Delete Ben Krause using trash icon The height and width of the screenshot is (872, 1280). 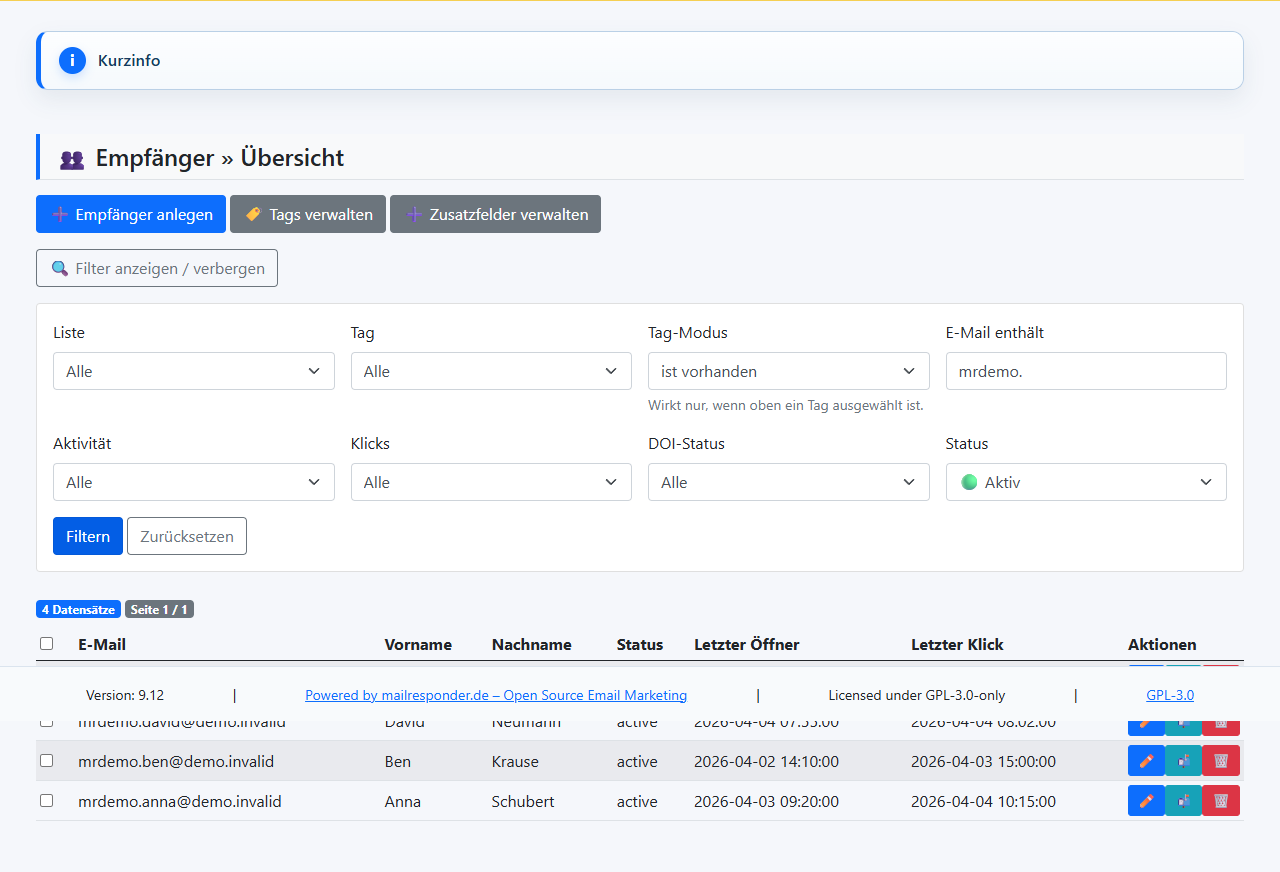point(1221,761)
